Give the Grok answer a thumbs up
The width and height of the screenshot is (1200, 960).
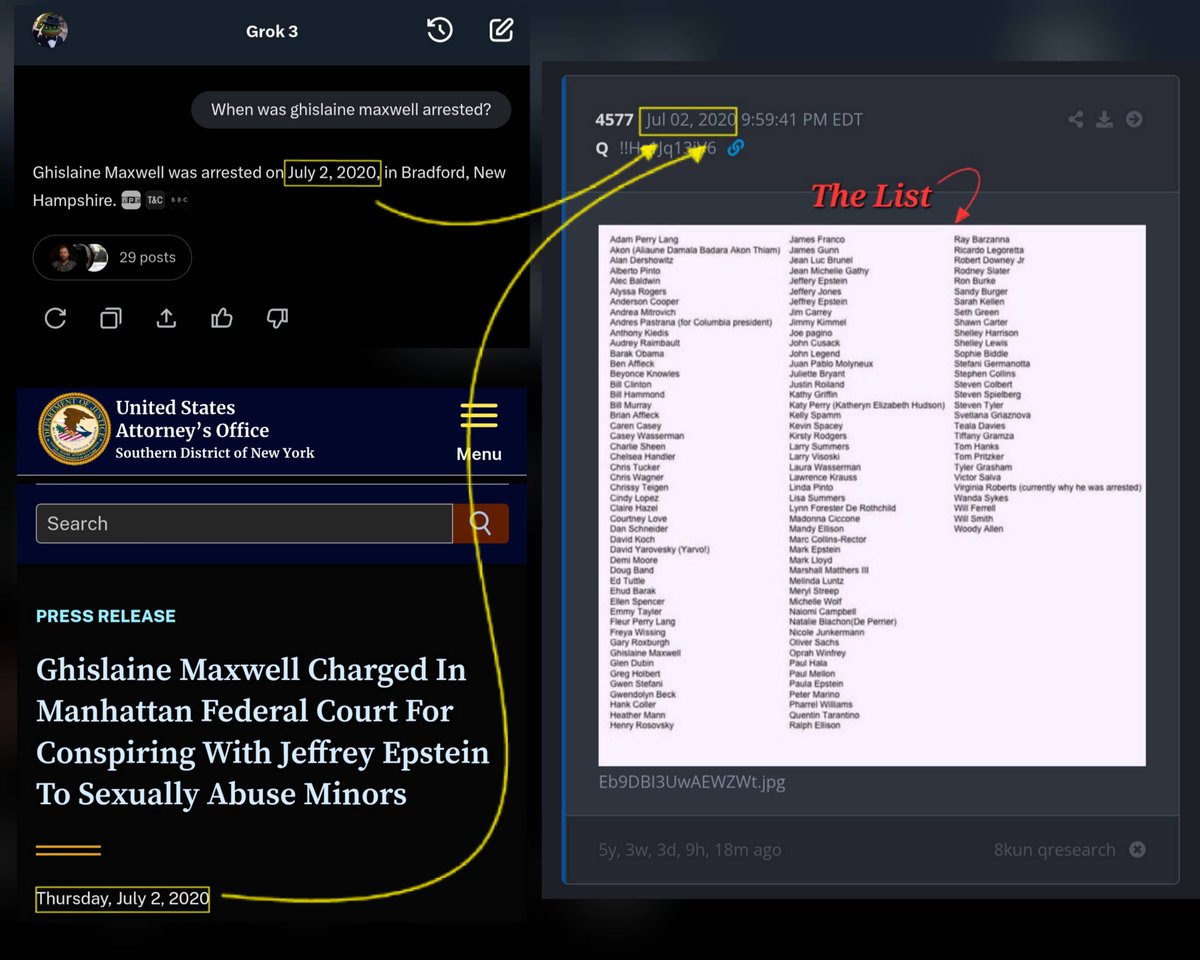coord(222,318)
